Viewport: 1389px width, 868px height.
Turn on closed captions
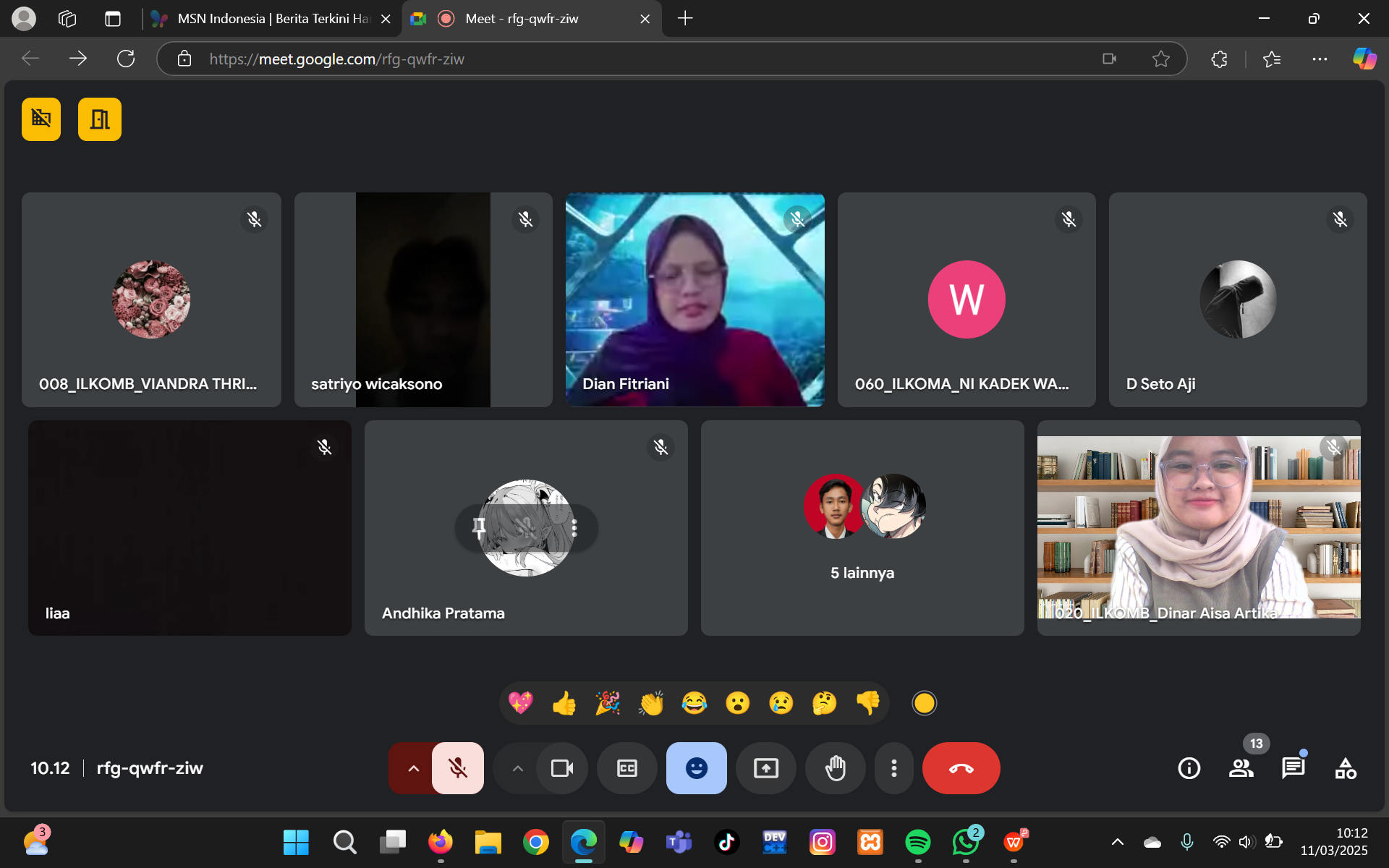click(x=627, y=768)
